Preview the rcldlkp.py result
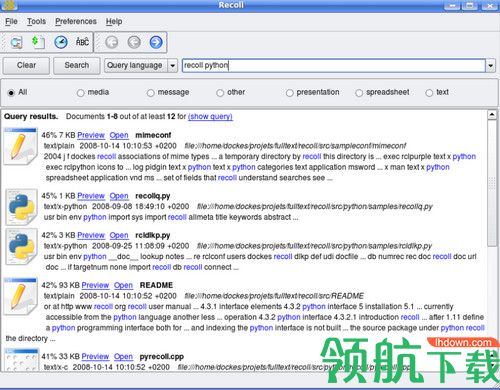500x390 pixels. pyautogui.click(x=91, y=235)
